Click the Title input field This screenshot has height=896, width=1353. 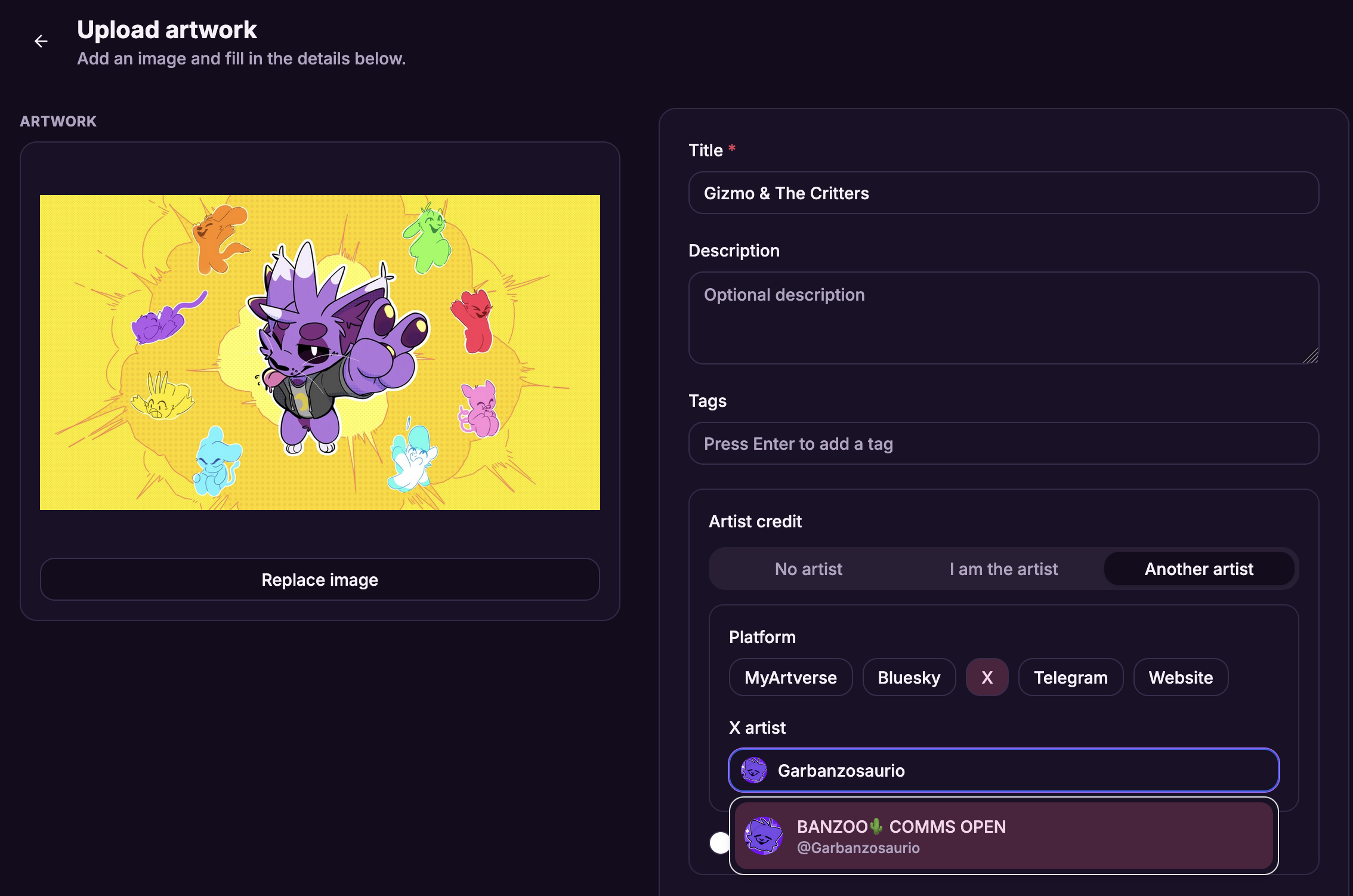(1003, 193)
